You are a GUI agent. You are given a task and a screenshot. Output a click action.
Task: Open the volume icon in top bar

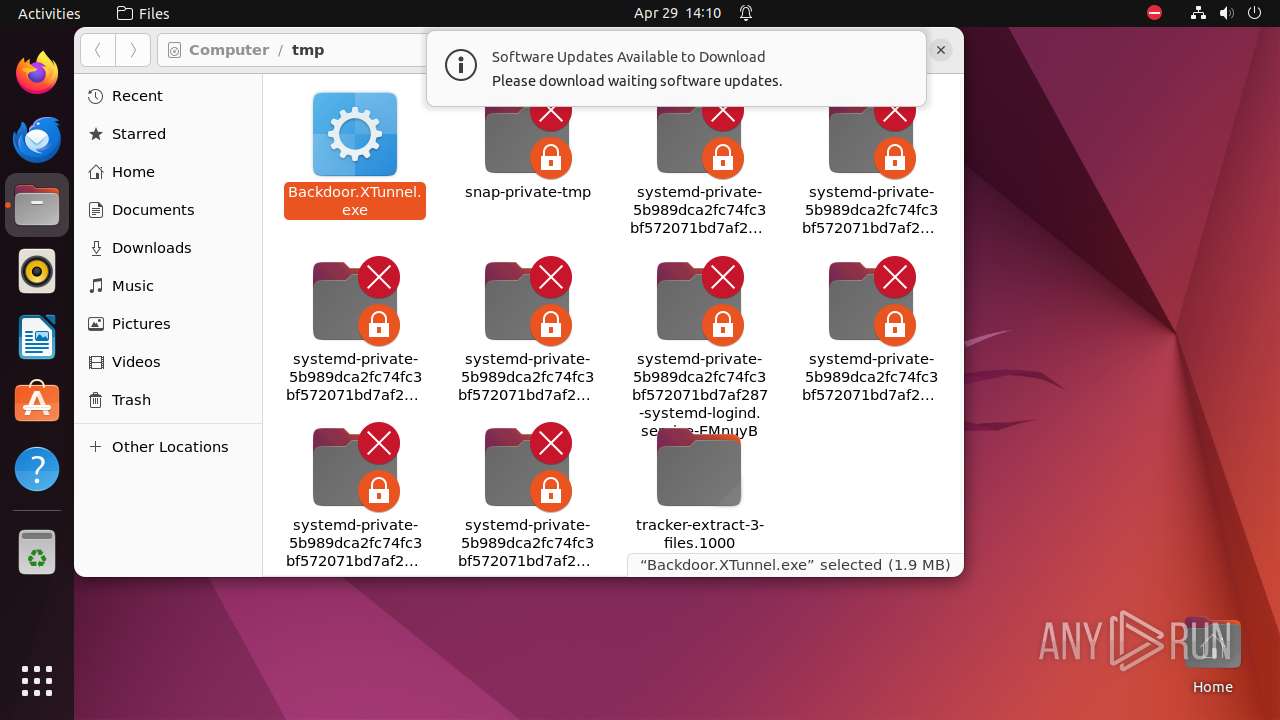1227,13
